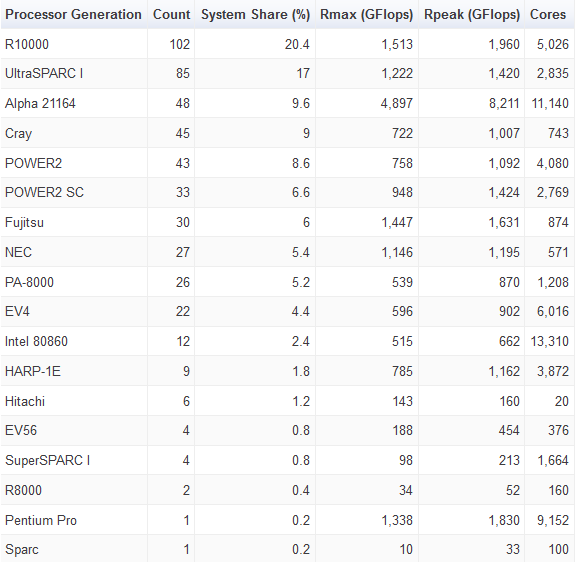
Task: Select the UltraSPARC I row label
Action: click(x=44, y=73)
